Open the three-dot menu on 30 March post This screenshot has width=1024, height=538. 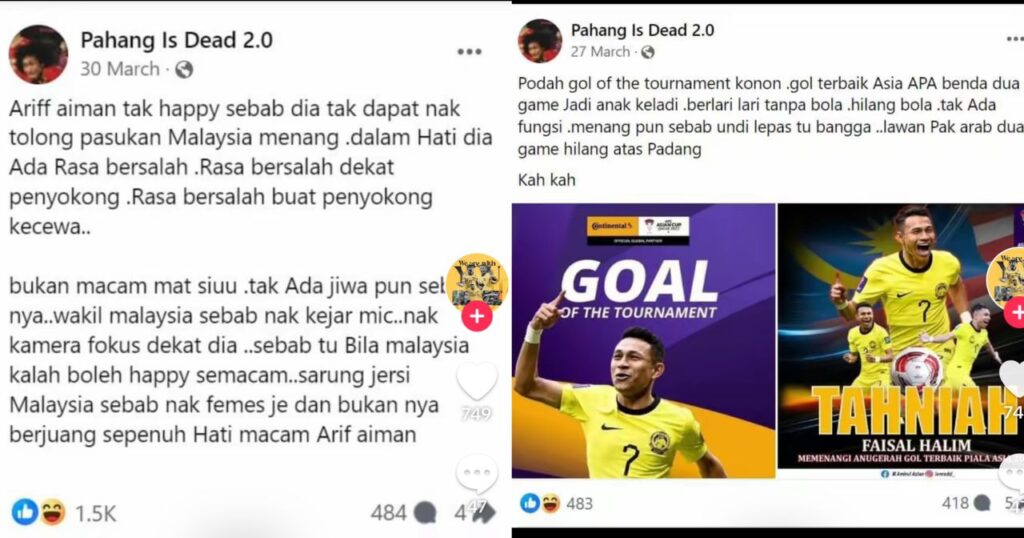[x=469, y=52]
